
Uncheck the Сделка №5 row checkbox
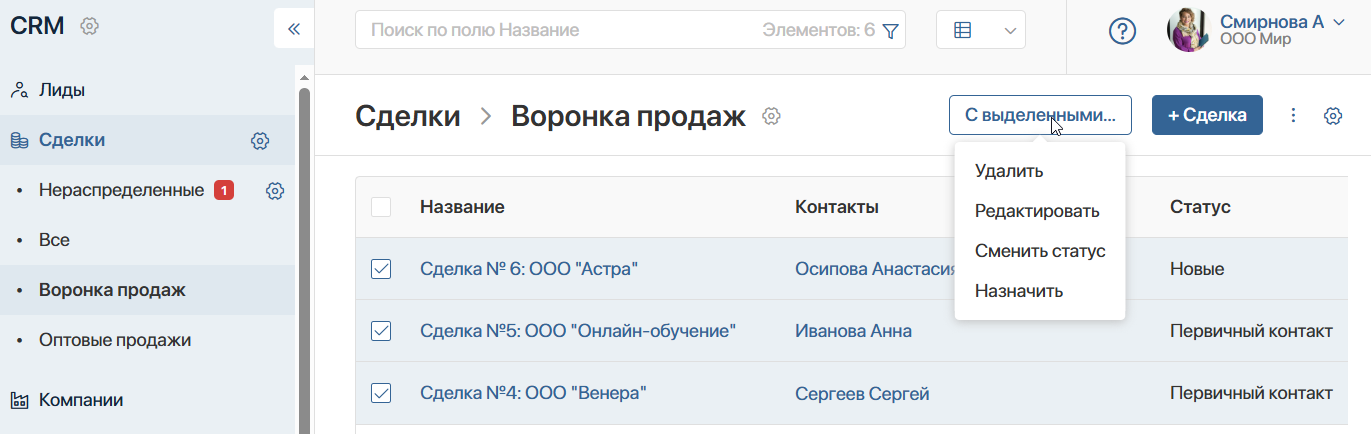pyautogui.click(x=381, y=331)
